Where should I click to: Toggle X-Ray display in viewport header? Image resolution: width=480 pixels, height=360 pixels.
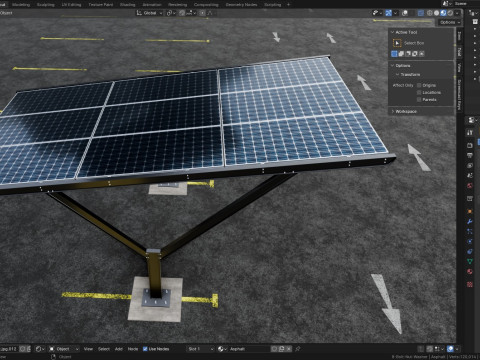tap(421, 13)
